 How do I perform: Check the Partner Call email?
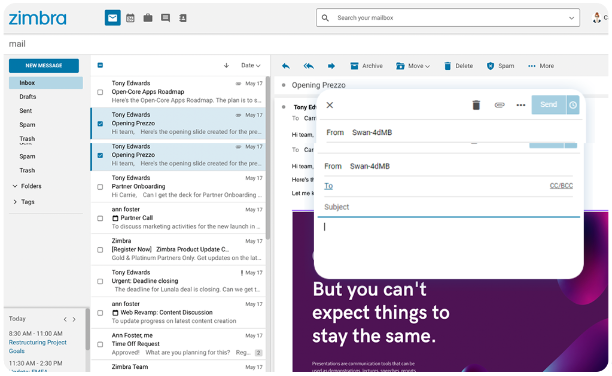pyautogui.click(x=100, y=218)
